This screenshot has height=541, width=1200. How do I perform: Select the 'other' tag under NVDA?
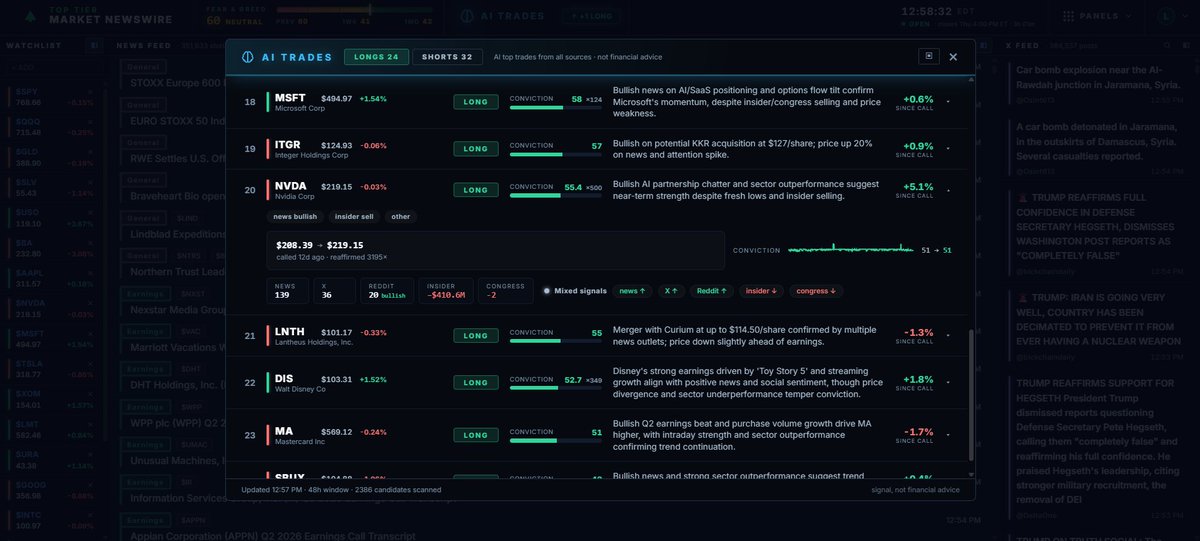[401, 216]
